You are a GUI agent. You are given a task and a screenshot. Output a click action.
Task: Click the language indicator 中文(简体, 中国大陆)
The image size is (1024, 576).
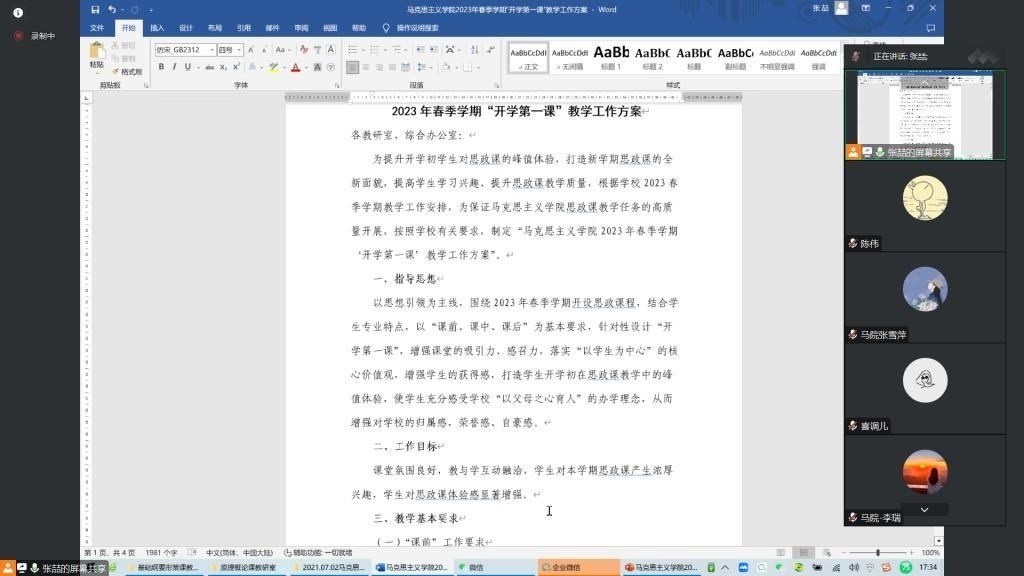(239, 552)
